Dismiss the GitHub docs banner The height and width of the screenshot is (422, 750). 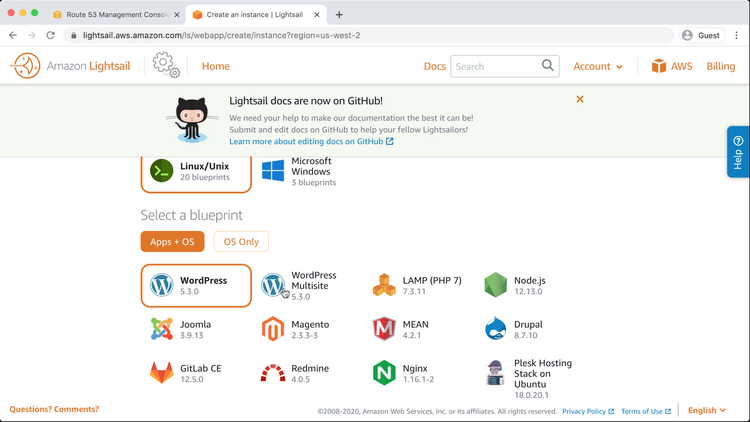pos(580,99)
